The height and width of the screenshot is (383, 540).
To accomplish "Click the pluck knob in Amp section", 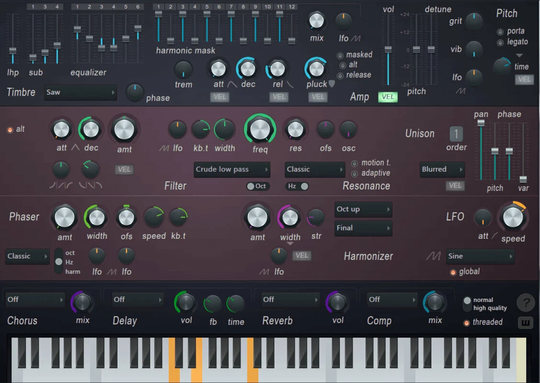I will pos(316,69).
